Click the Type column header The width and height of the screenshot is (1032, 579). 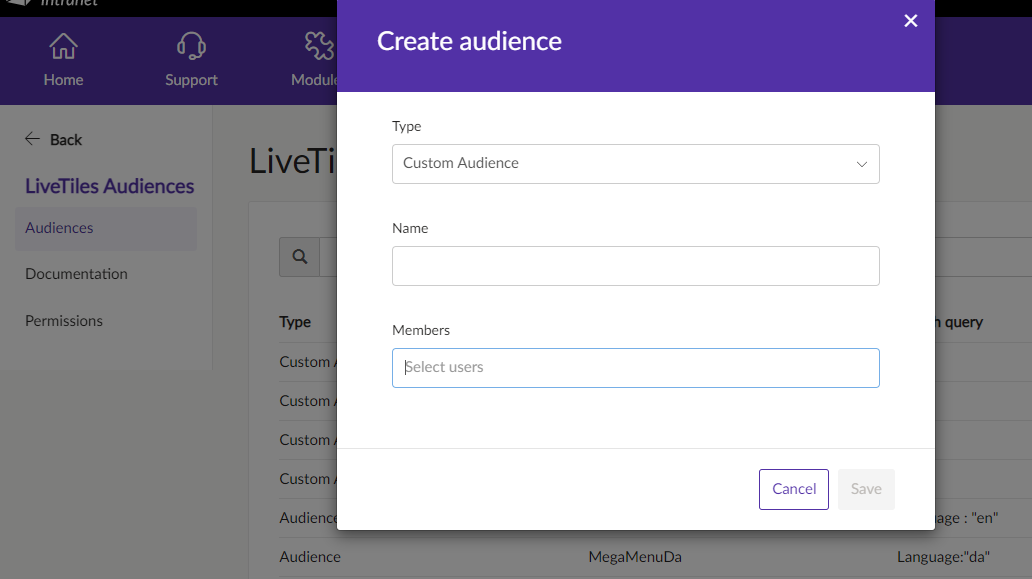295,322
